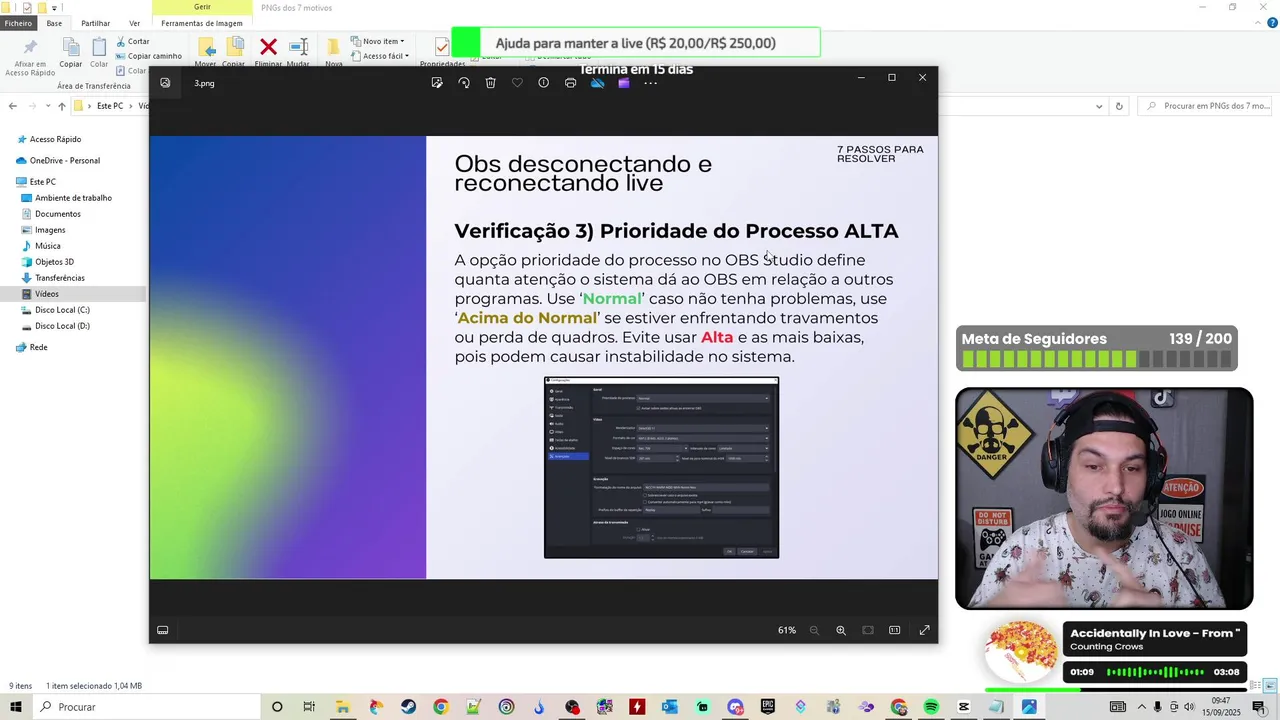The height and width of the screenshot is (720, 1280).
Task: Click the Gerir contextual tab
Action: (x=202, y=7)
